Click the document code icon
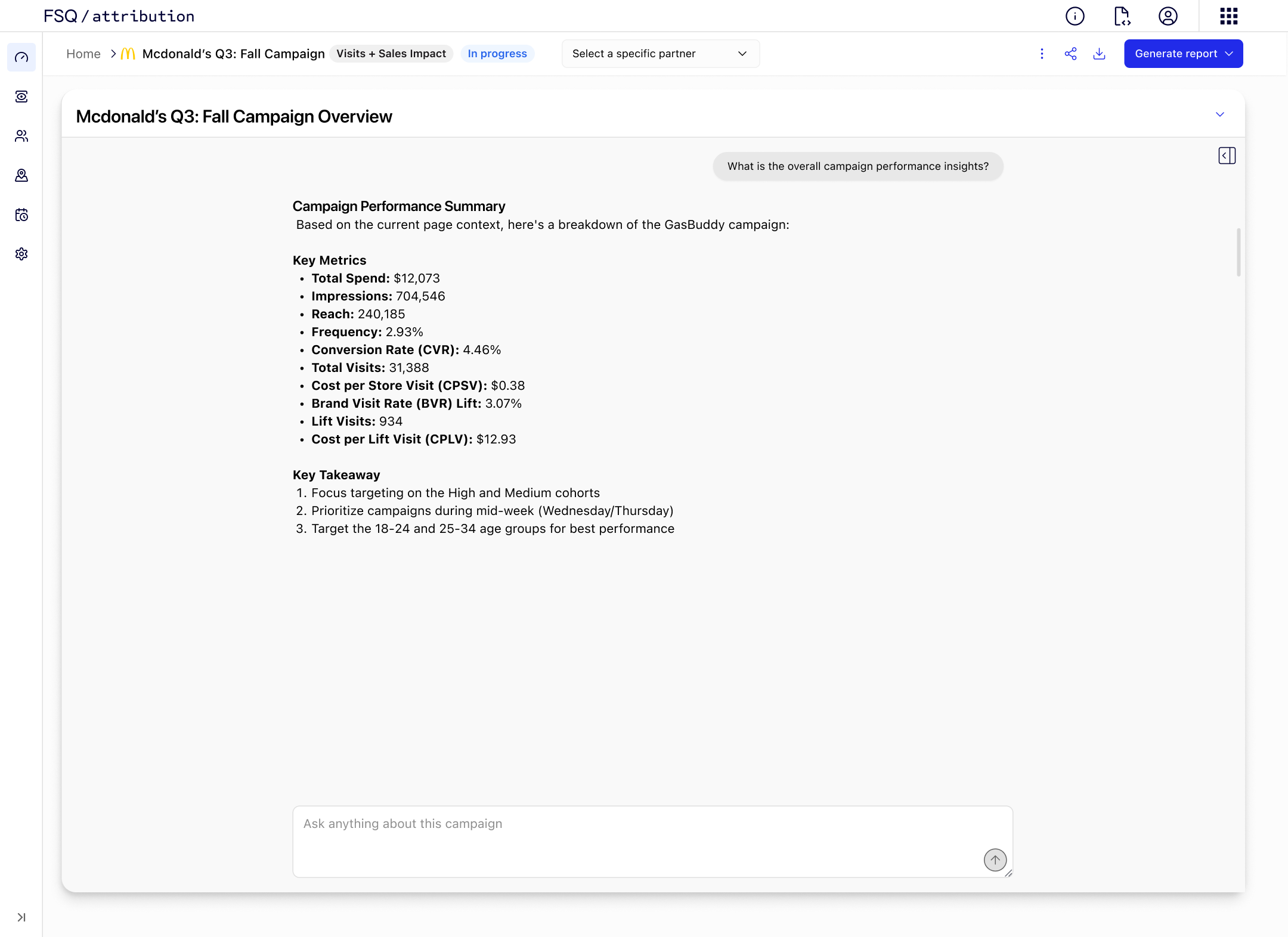The width and height of the screenshot is (1288, 937). (1122, 16)
